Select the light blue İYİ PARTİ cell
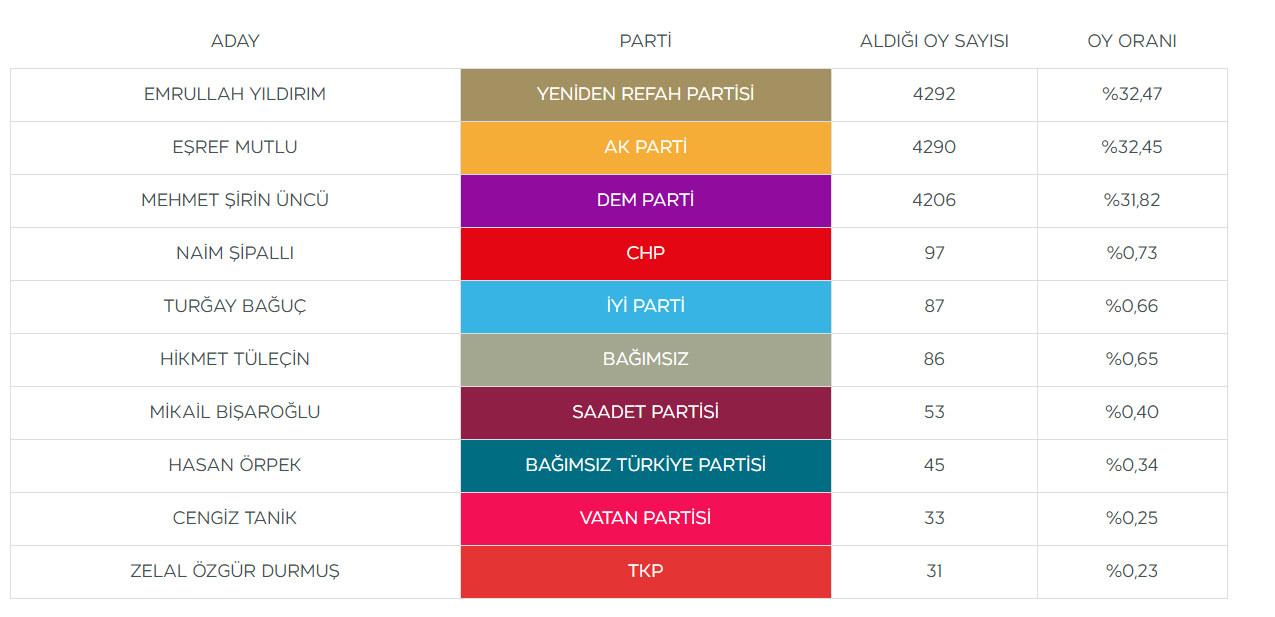1275x617 pixels. (645, 306)
